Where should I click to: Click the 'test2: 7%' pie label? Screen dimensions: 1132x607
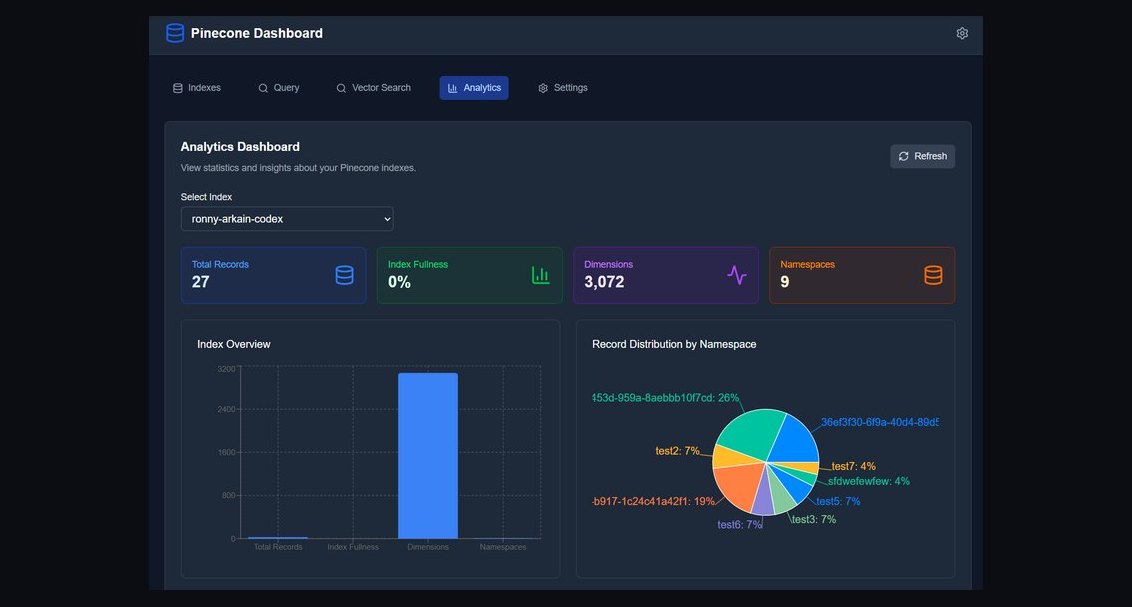[677, 451]
